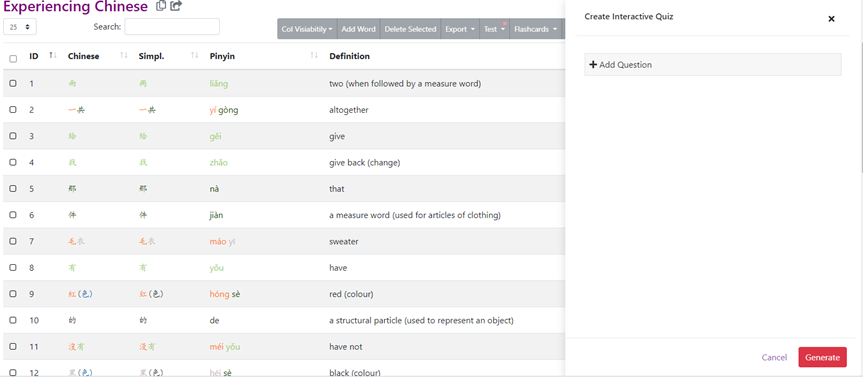This screenshot has height=377, width=863.
Task: Click the copy icon beside Experiencing Chinese title
Action: [x=161, y=7]
